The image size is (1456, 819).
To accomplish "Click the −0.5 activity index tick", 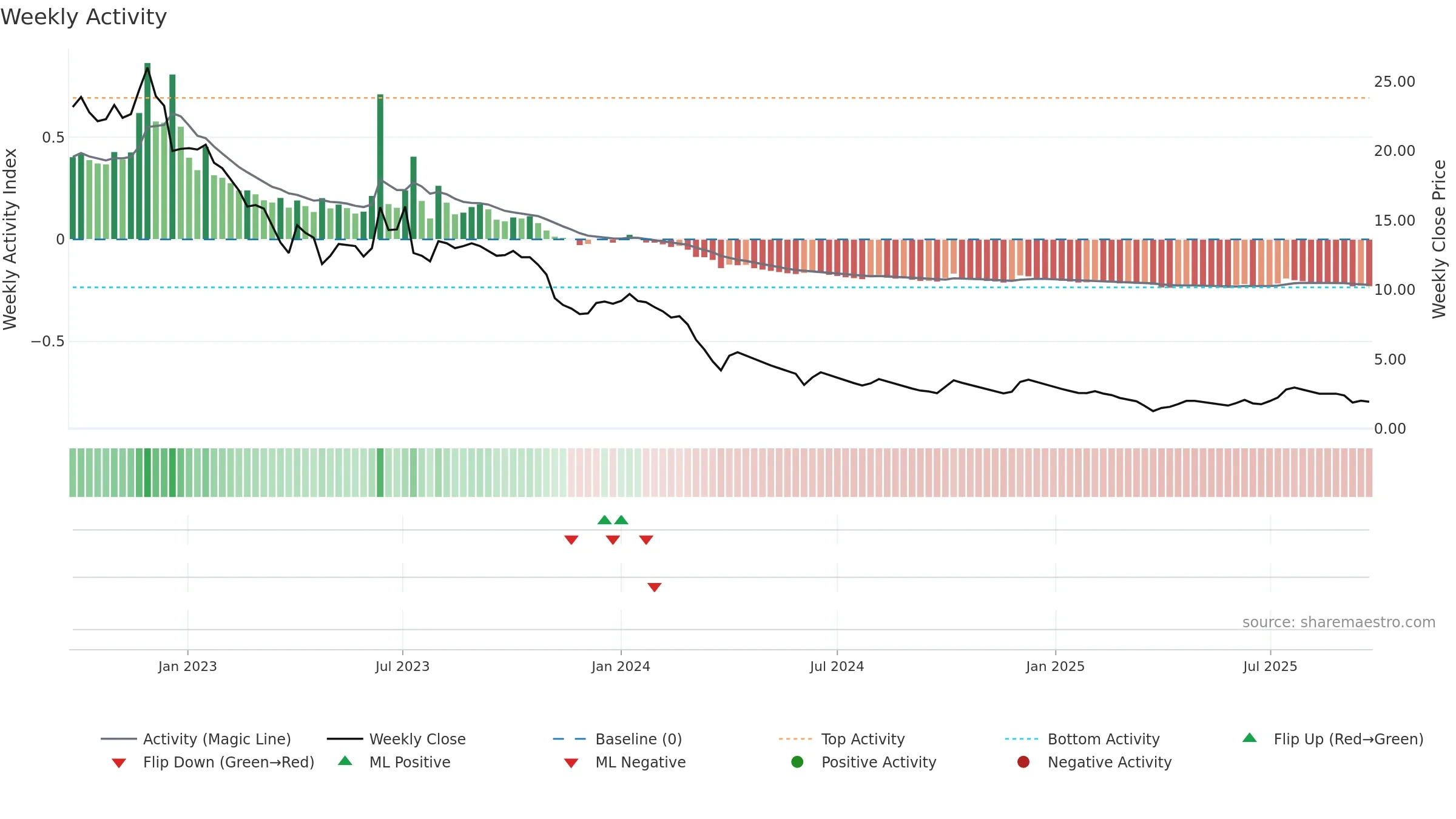I will point(47,341).
